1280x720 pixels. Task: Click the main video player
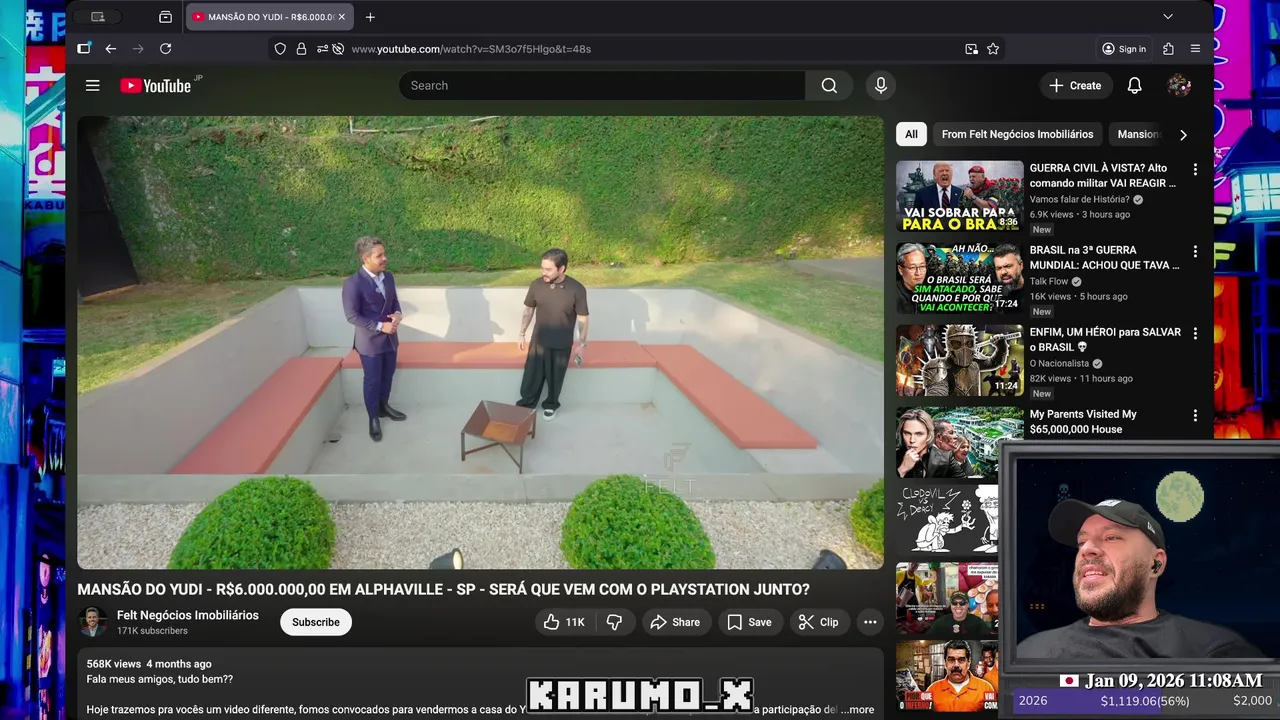481,342
